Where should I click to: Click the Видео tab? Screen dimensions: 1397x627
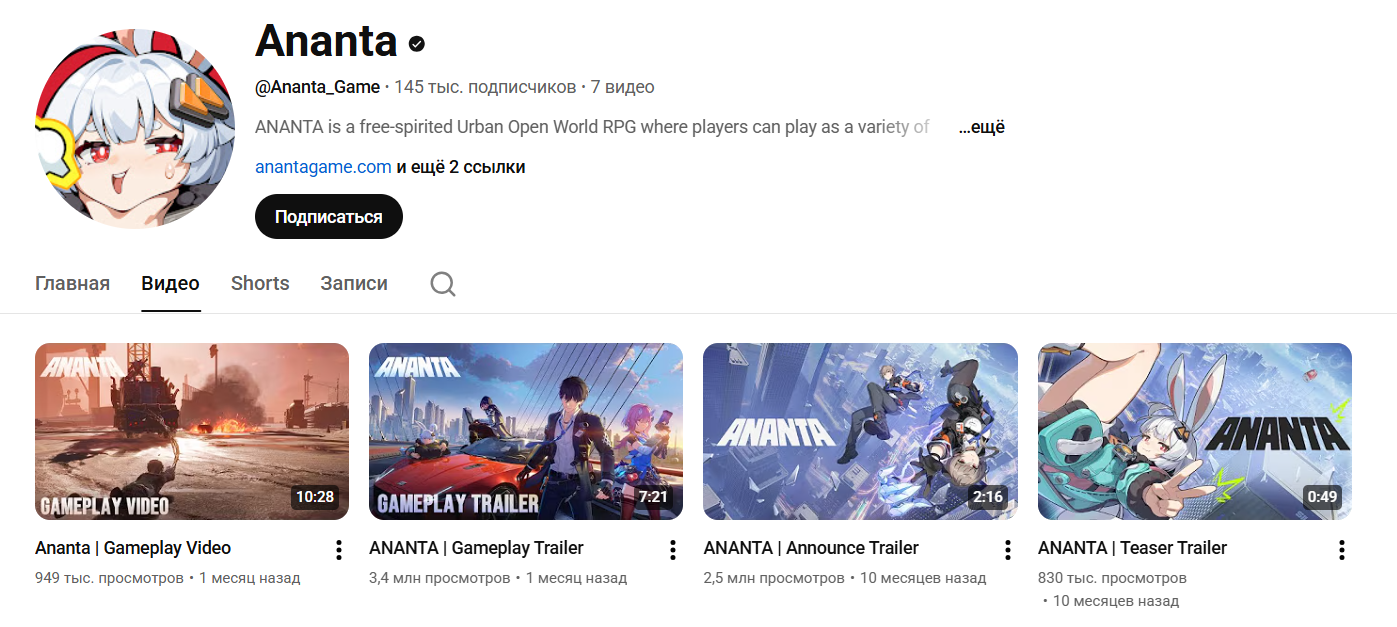pyautogui.click(x=170, y=283)
